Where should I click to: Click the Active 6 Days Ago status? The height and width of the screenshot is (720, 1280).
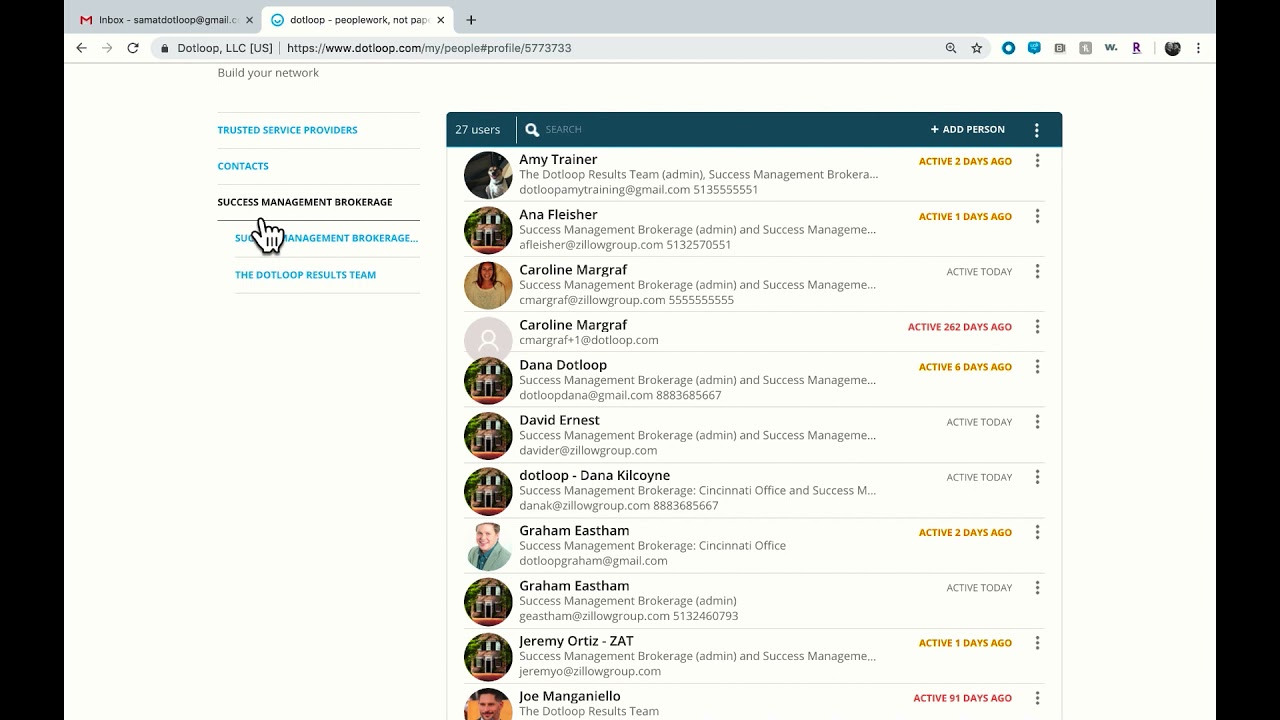click(965, 367)
